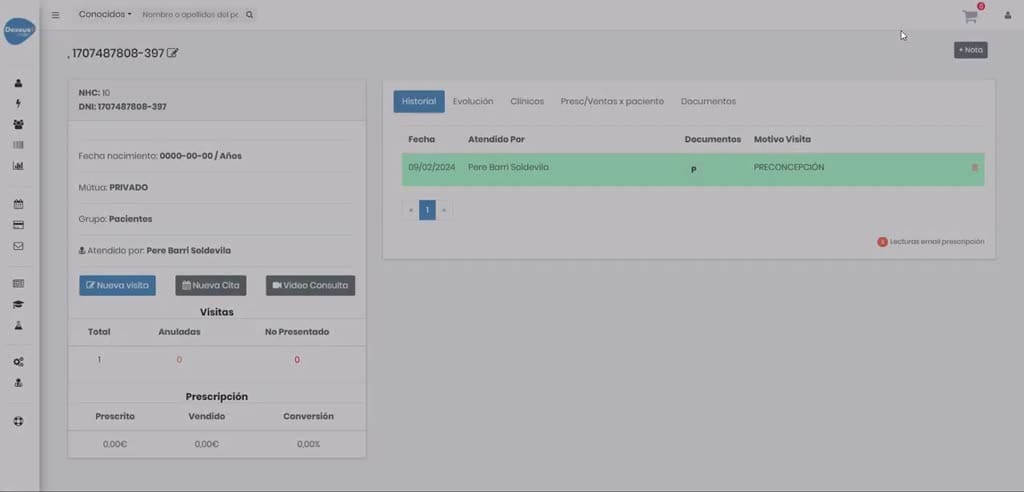Click the Lecturas email prescripción text
The width and height of the screenshot is (1024, 492).
[937, 242]
